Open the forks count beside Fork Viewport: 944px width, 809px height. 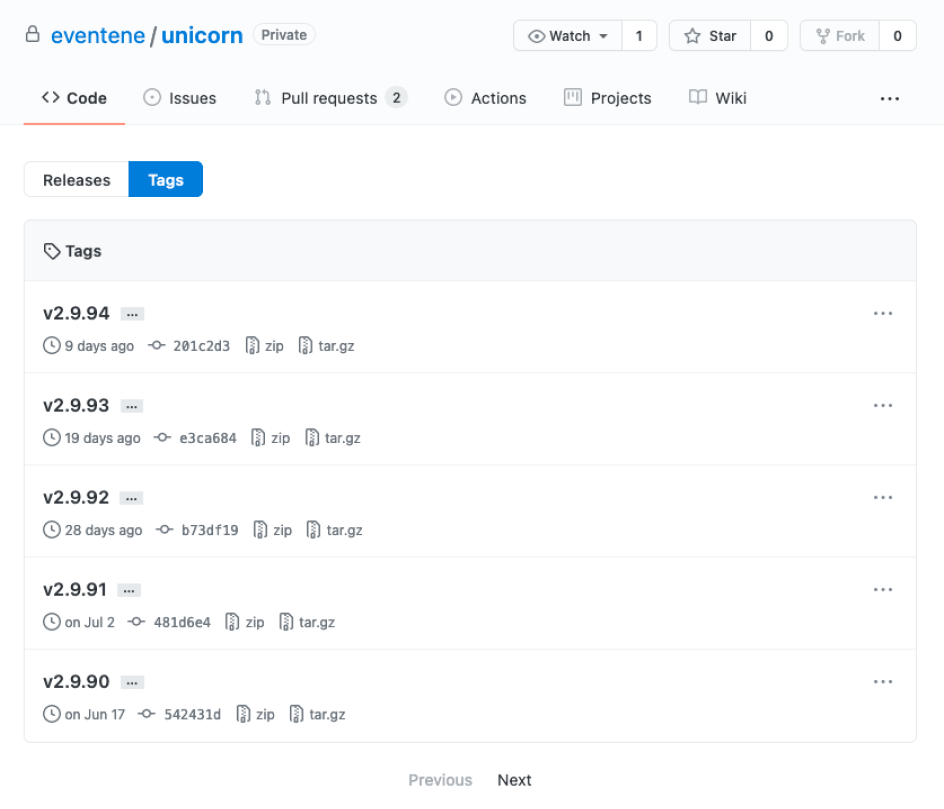[x=897, y=36]
